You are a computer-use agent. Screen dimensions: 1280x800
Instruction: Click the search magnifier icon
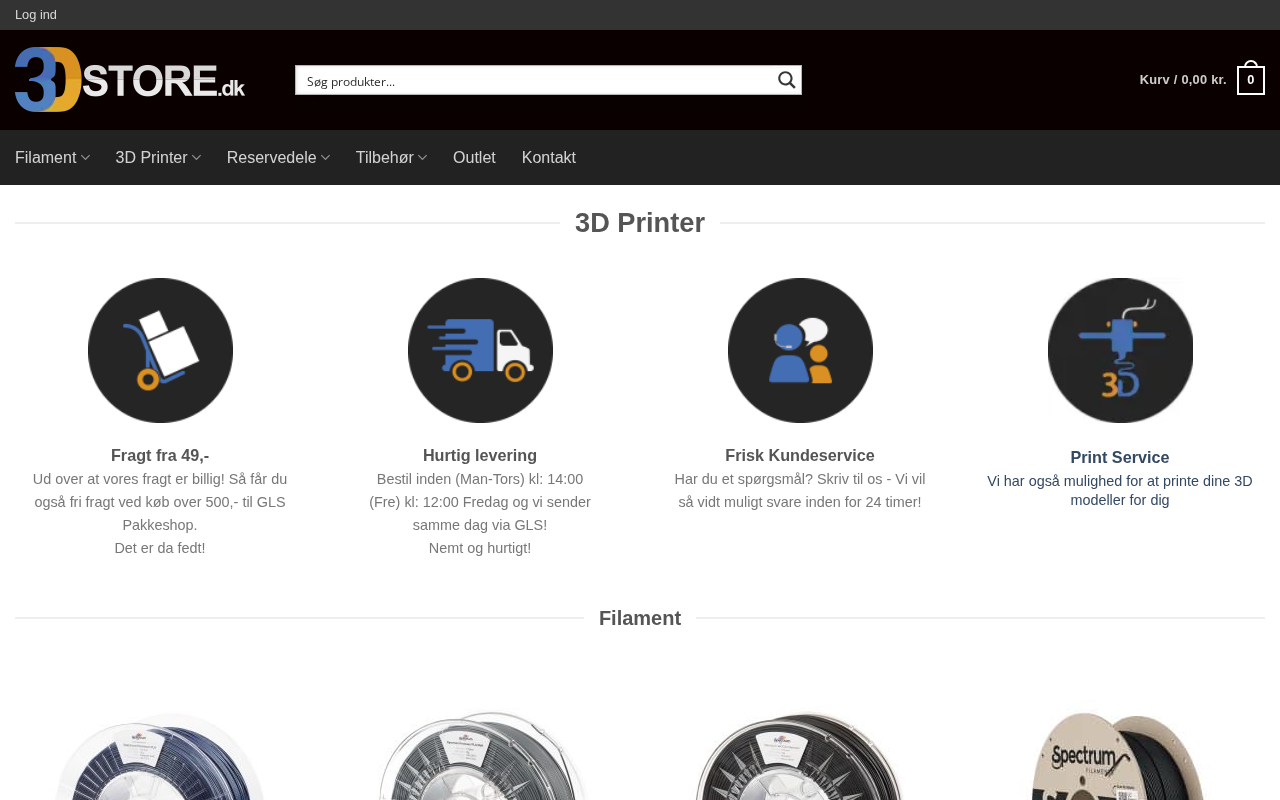pos(787,80)
